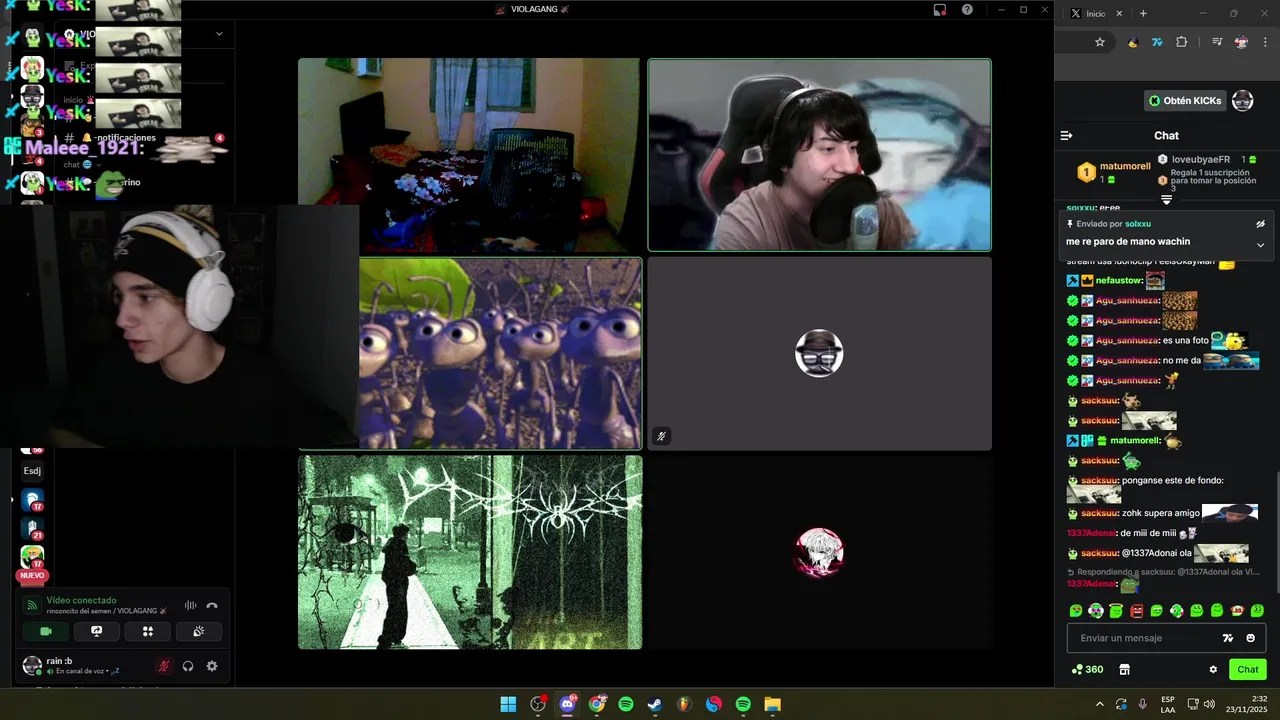1280x720 pixels.
Task: Open Chrome media controls icon
Action: pyautogui.click(x=1217, y=42)
